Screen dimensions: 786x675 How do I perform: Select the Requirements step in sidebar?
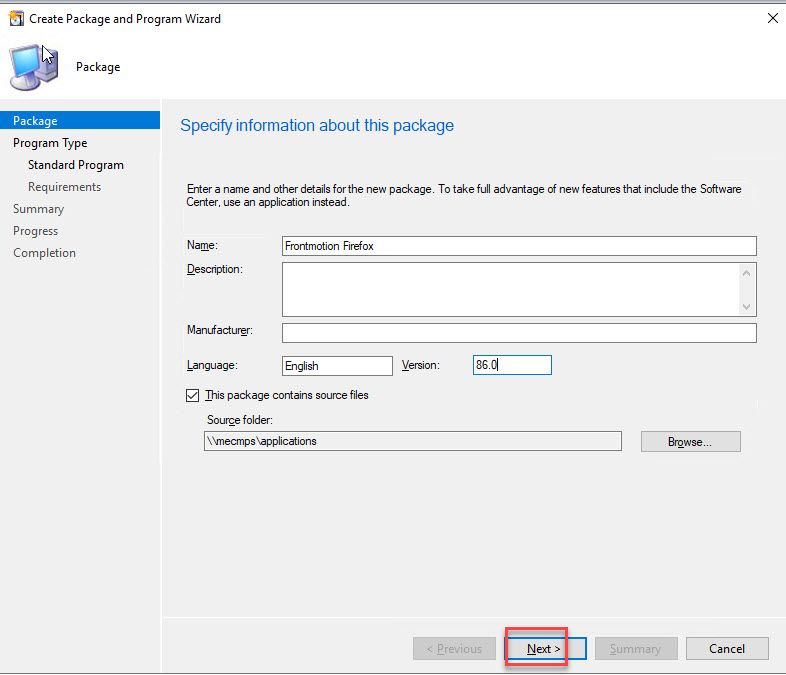coord(64,187)
